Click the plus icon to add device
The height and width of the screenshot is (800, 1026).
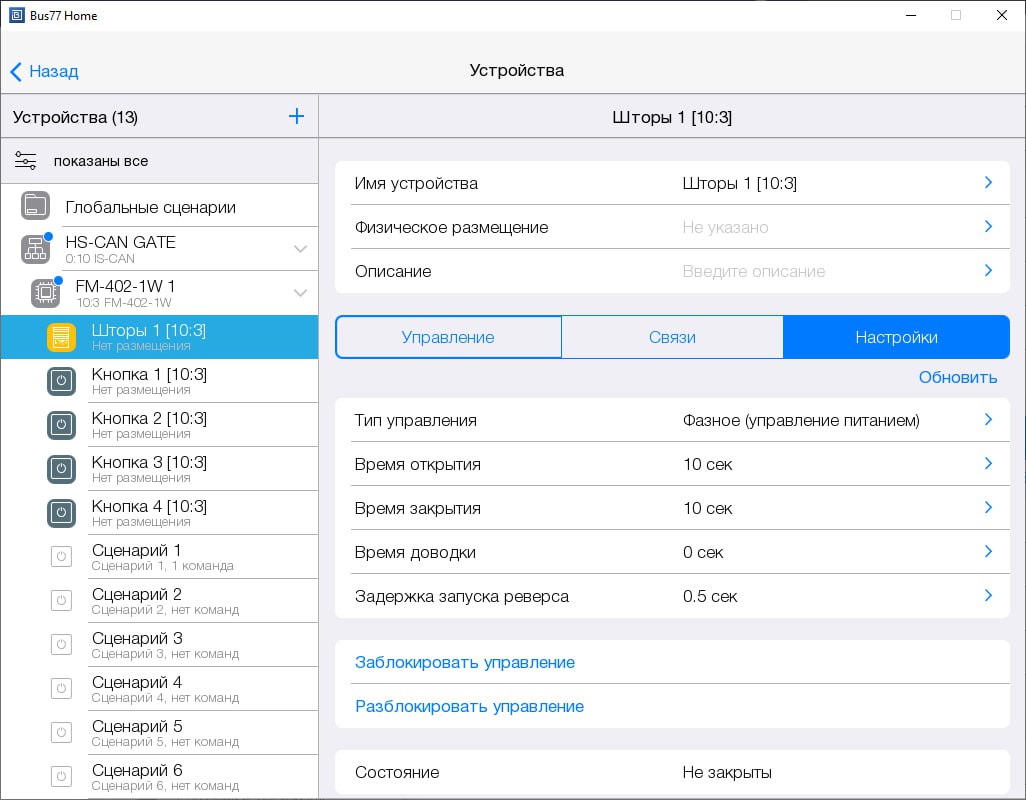click(296, 117)
